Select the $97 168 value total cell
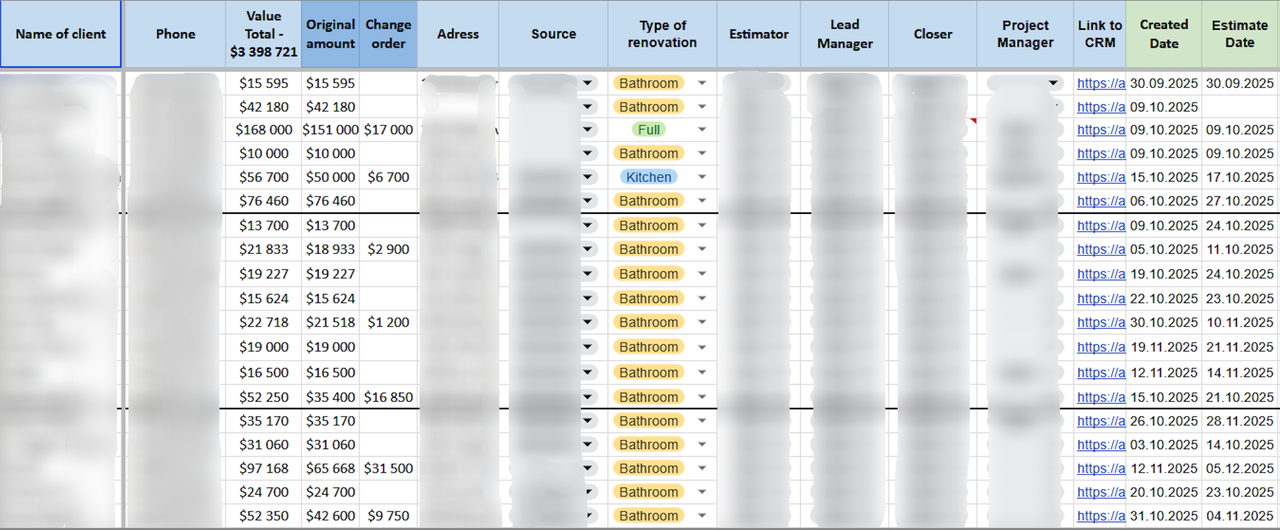Screen dimensions: 1280x530 pyautogui.click(x=264, y=469)
